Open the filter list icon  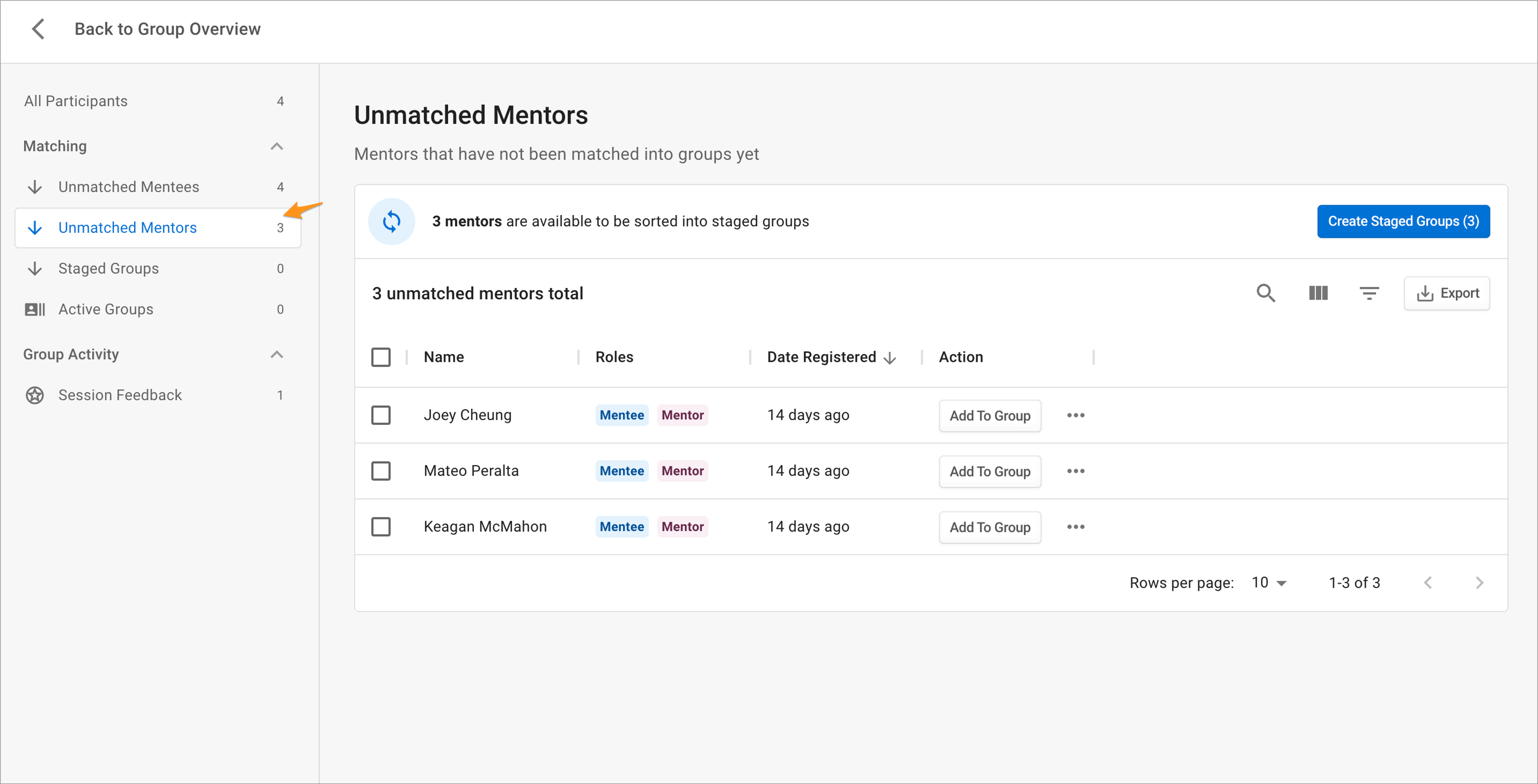1369,293
